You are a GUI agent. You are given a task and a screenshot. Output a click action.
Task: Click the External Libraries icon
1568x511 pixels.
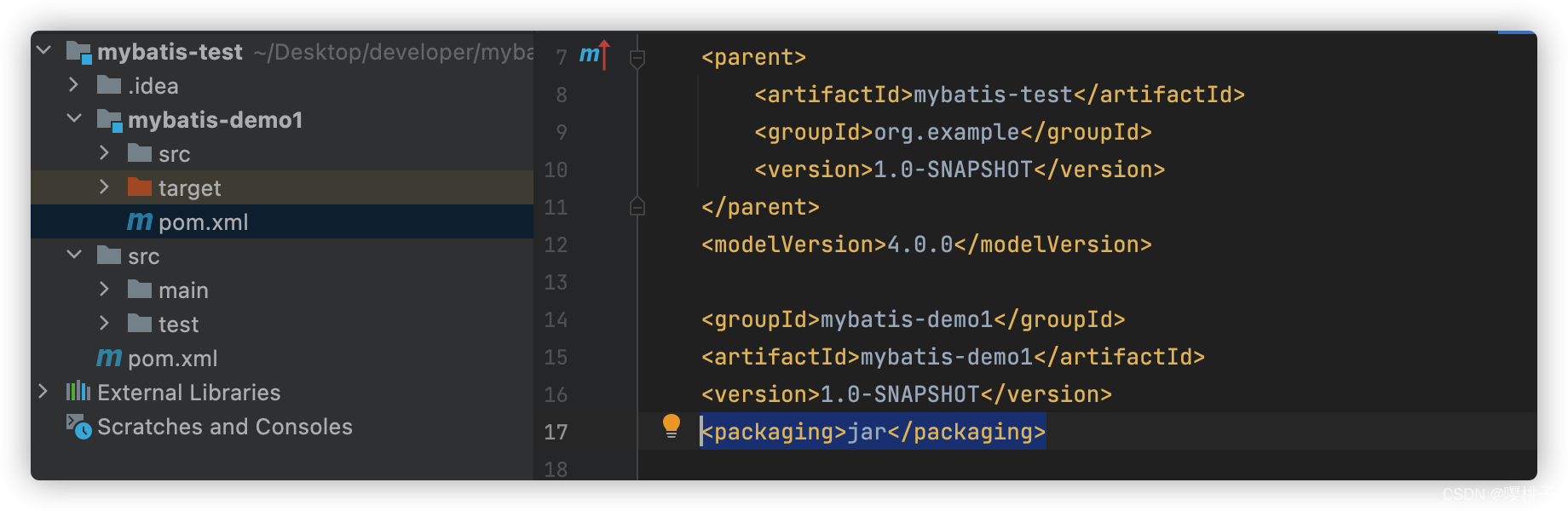pyautogui.click(x=78, y=391)
